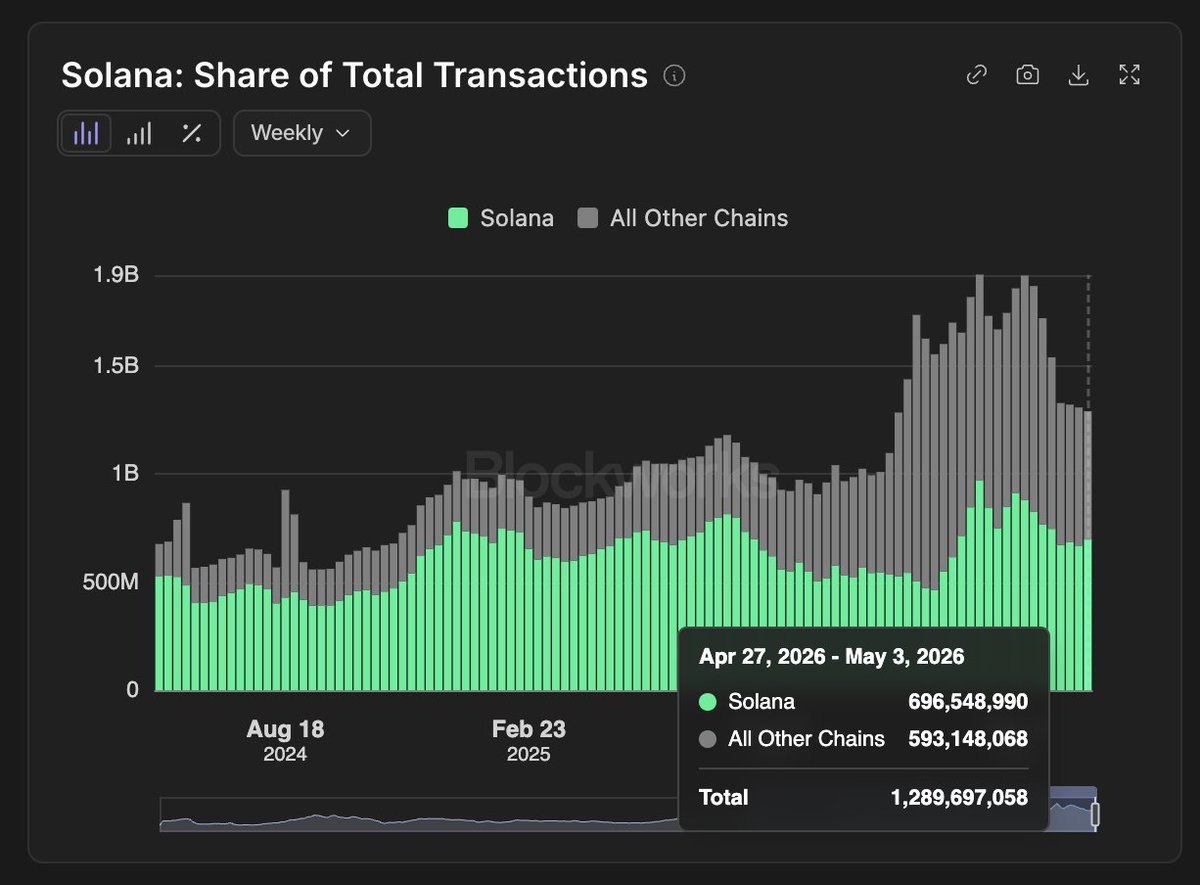Click the '1.5B' y-axis label
This screenshot has width=1200, height=885.
[118, 366]
